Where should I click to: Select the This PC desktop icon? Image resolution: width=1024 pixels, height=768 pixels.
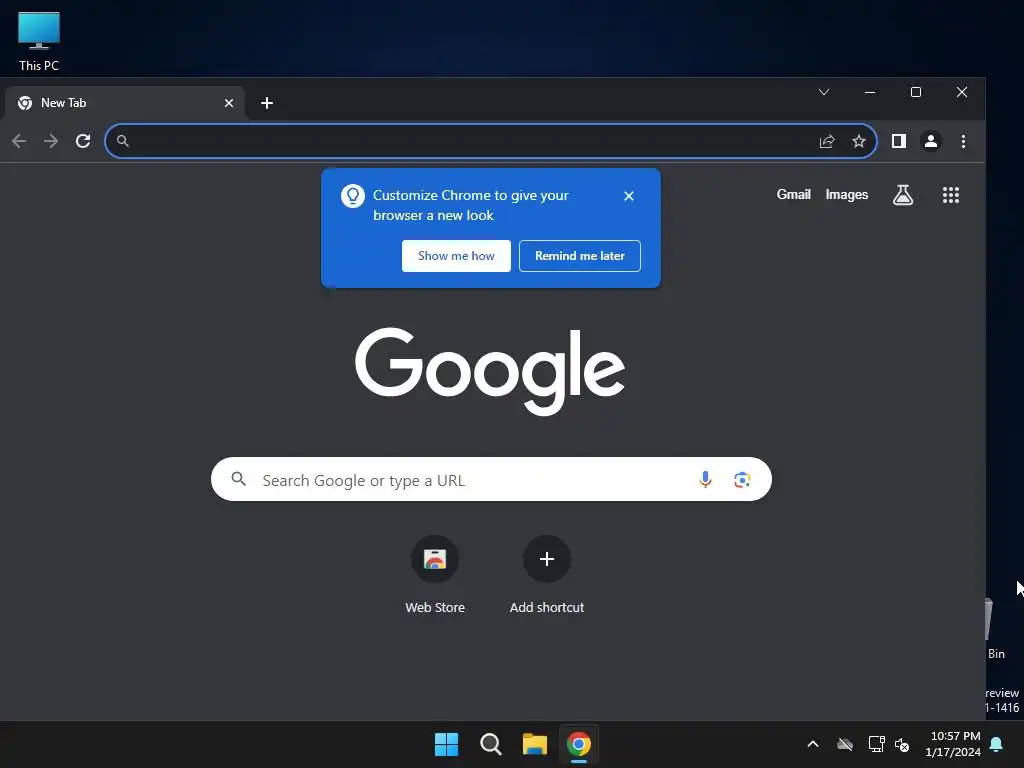39,41
